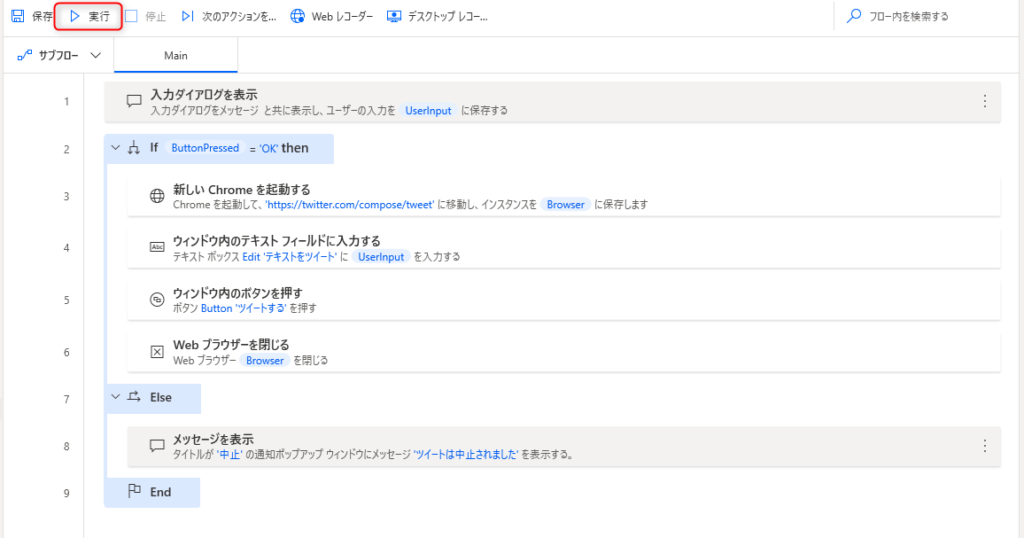Open more options for 入力ダイアログを表示 action
Viewport: 1024px width, 538px height.
click(985, 101)
